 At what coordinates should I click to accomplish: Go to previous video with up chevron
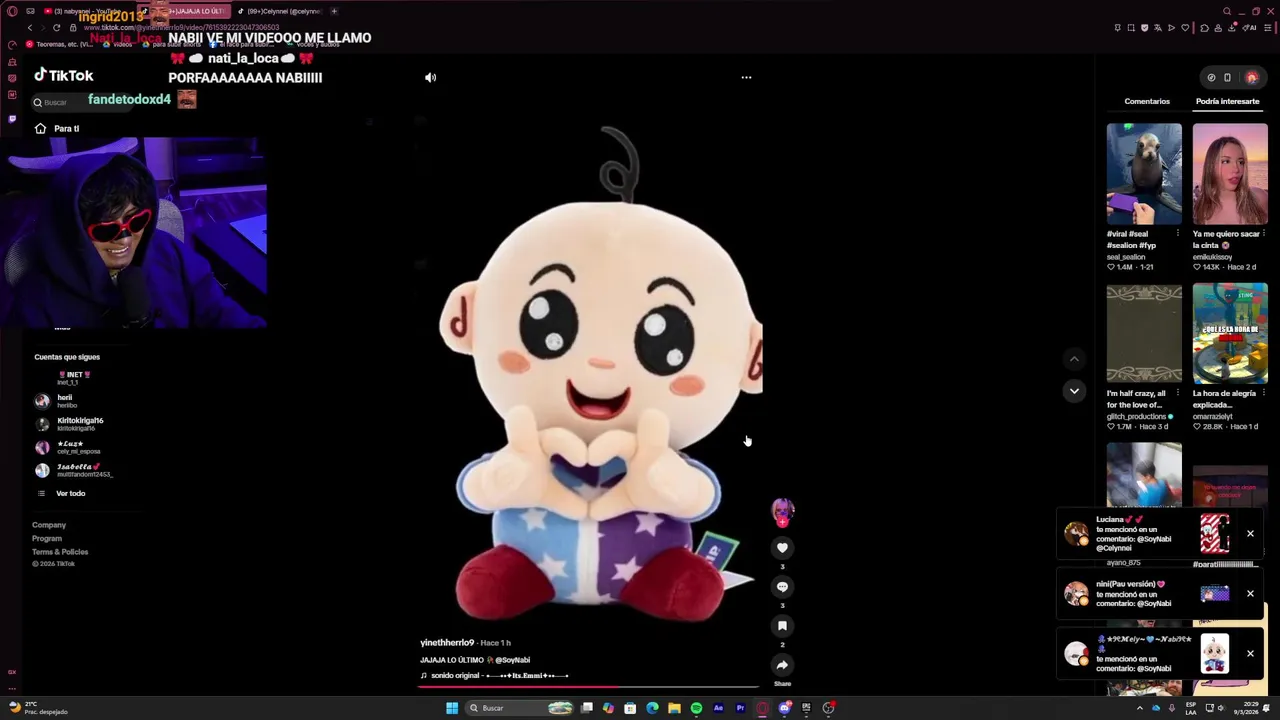coord(1074,359)
